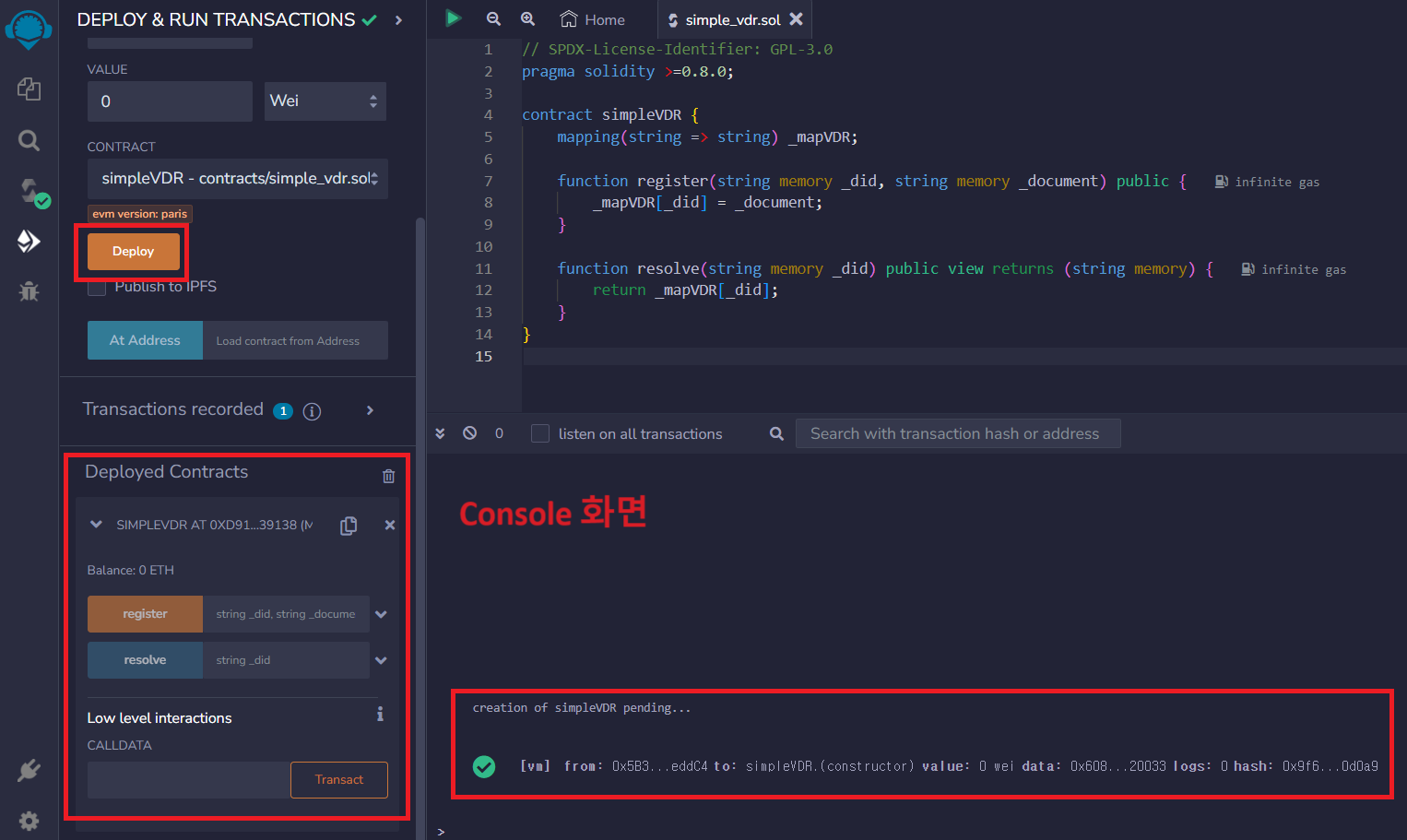Open the Wei unit dropdown
Image resolution: width=1407 pixels, height=840 pixels.
tap(325, 101)
